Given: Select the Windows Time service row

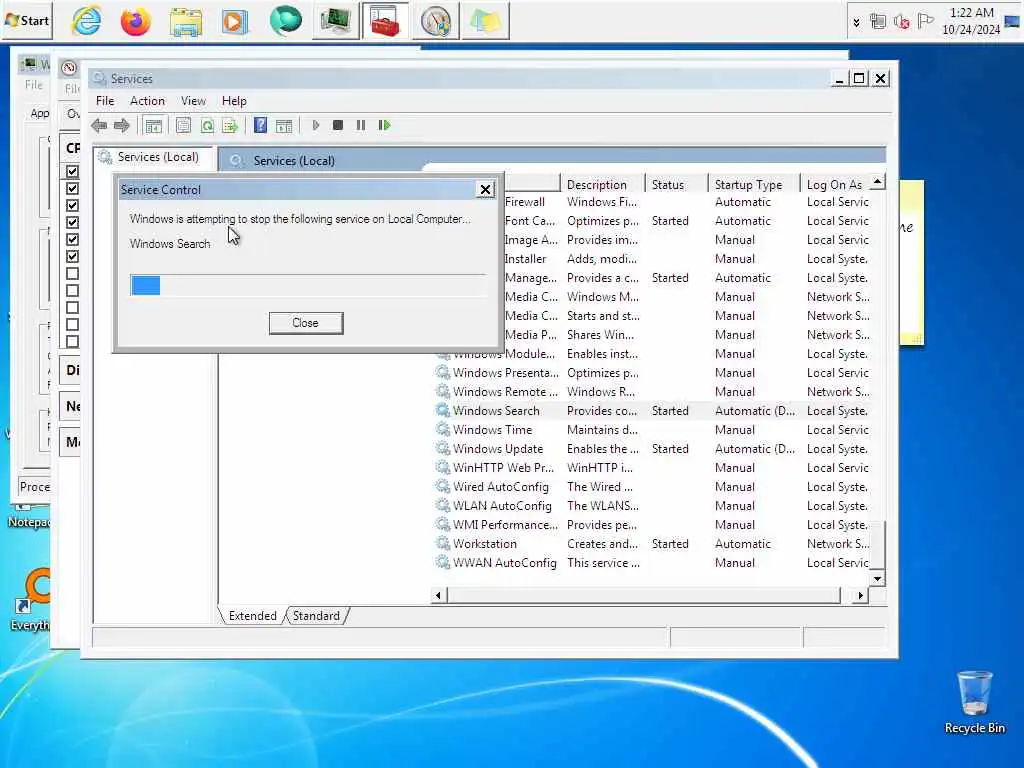Looking at the screenshot, I should tap(652, 430).
